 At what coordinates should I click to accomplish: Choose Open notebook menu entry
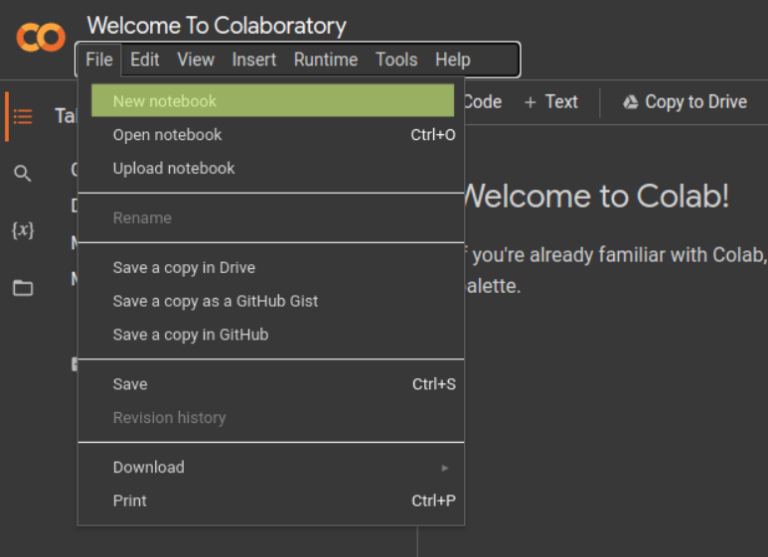[x=167, y=135]
